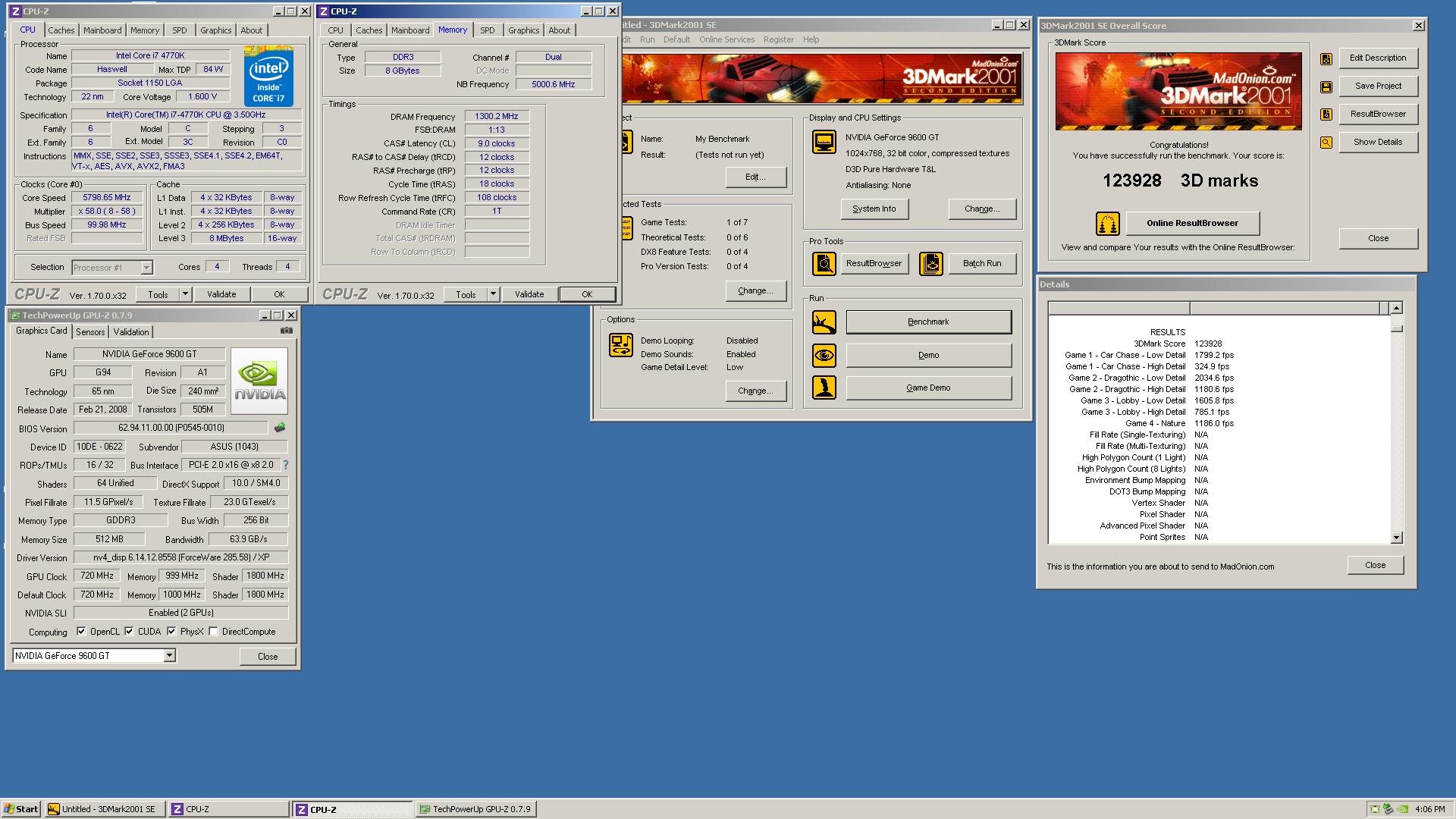Click the Benchmark run icon in 3DMark
1456x819 pixels.
click(824, 322)
